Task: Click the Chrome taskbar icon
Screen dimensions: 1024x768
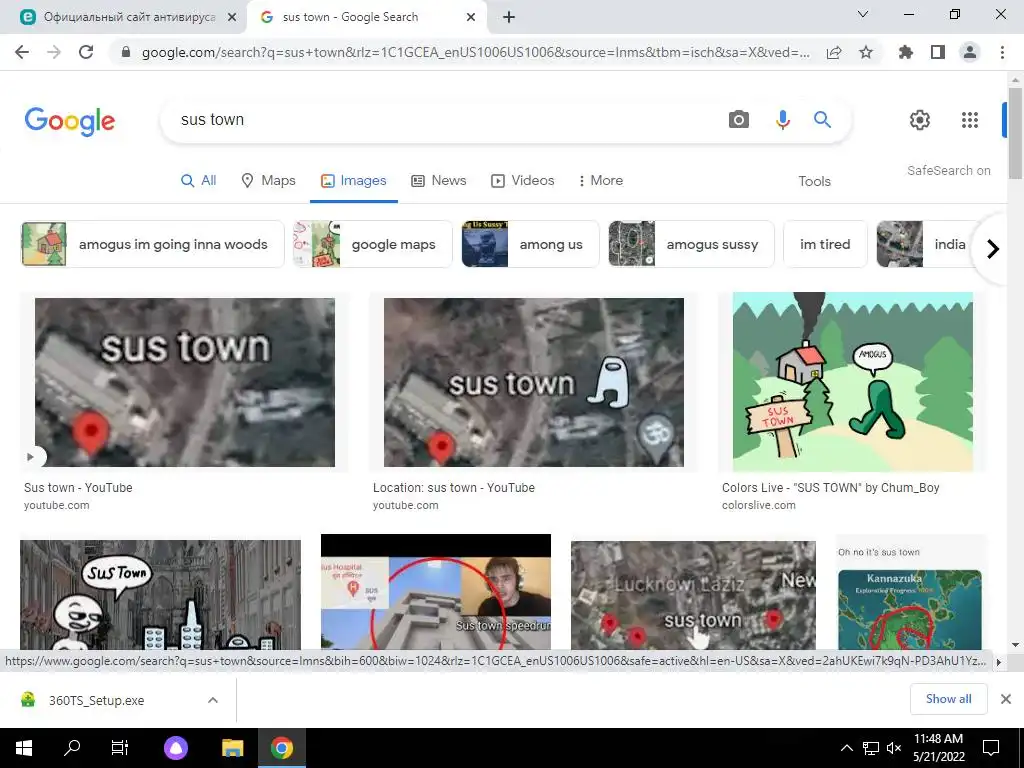Action: (281, 748)
